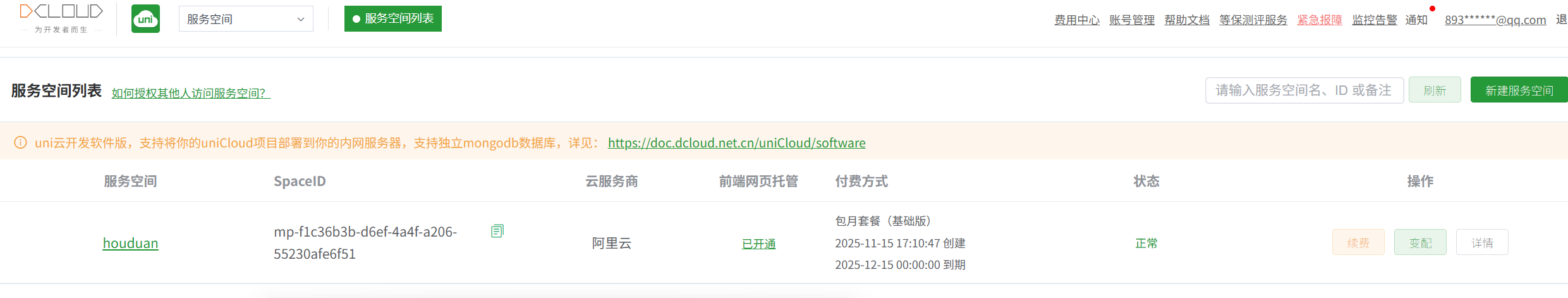Open 费用中心 from top menu
Screen dimensions: 1568x298
pos(1077,20)
